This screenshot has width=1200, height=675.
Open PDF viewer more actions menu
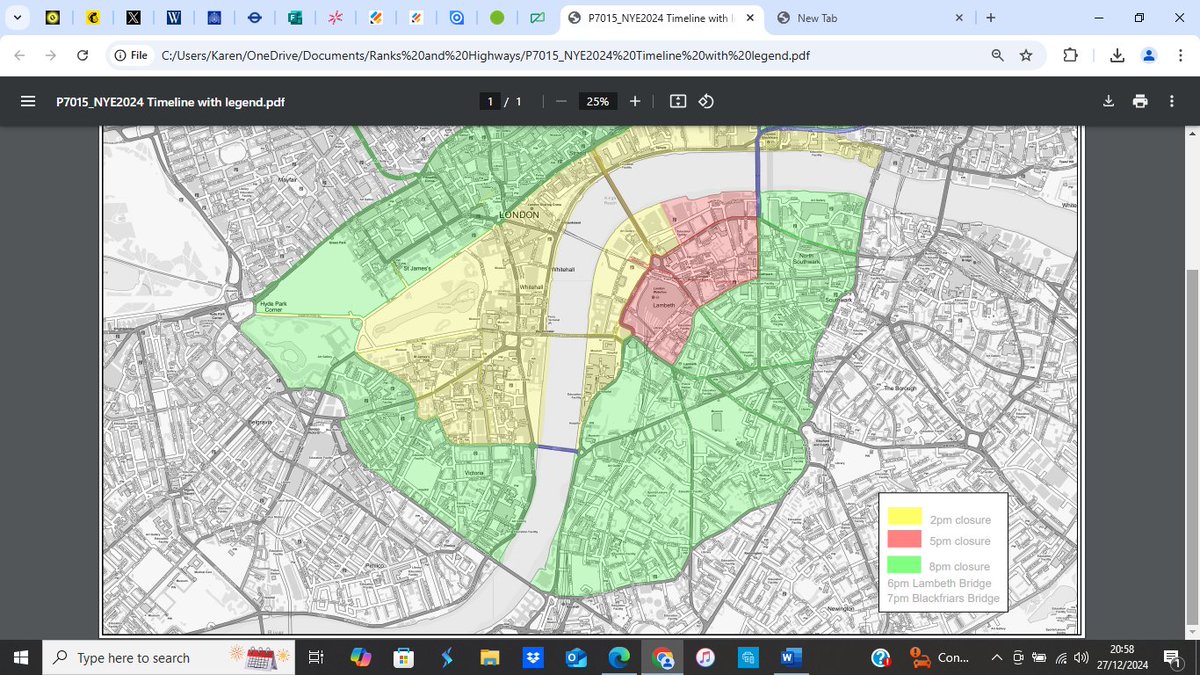point(1172,101)
